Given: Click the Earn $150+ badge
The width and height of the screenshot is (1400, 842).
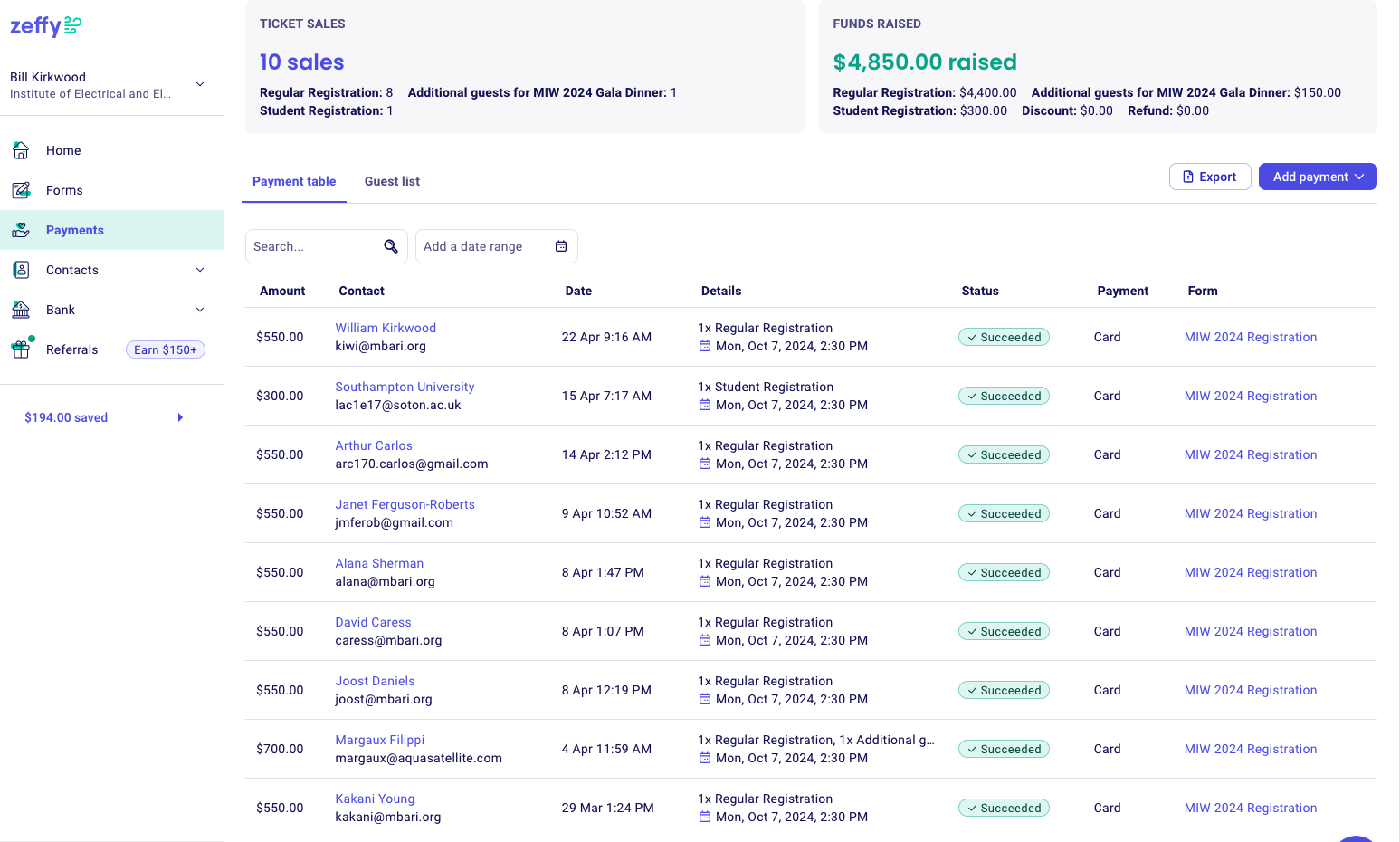Looking at the screenshot, I should click(166, 349).
